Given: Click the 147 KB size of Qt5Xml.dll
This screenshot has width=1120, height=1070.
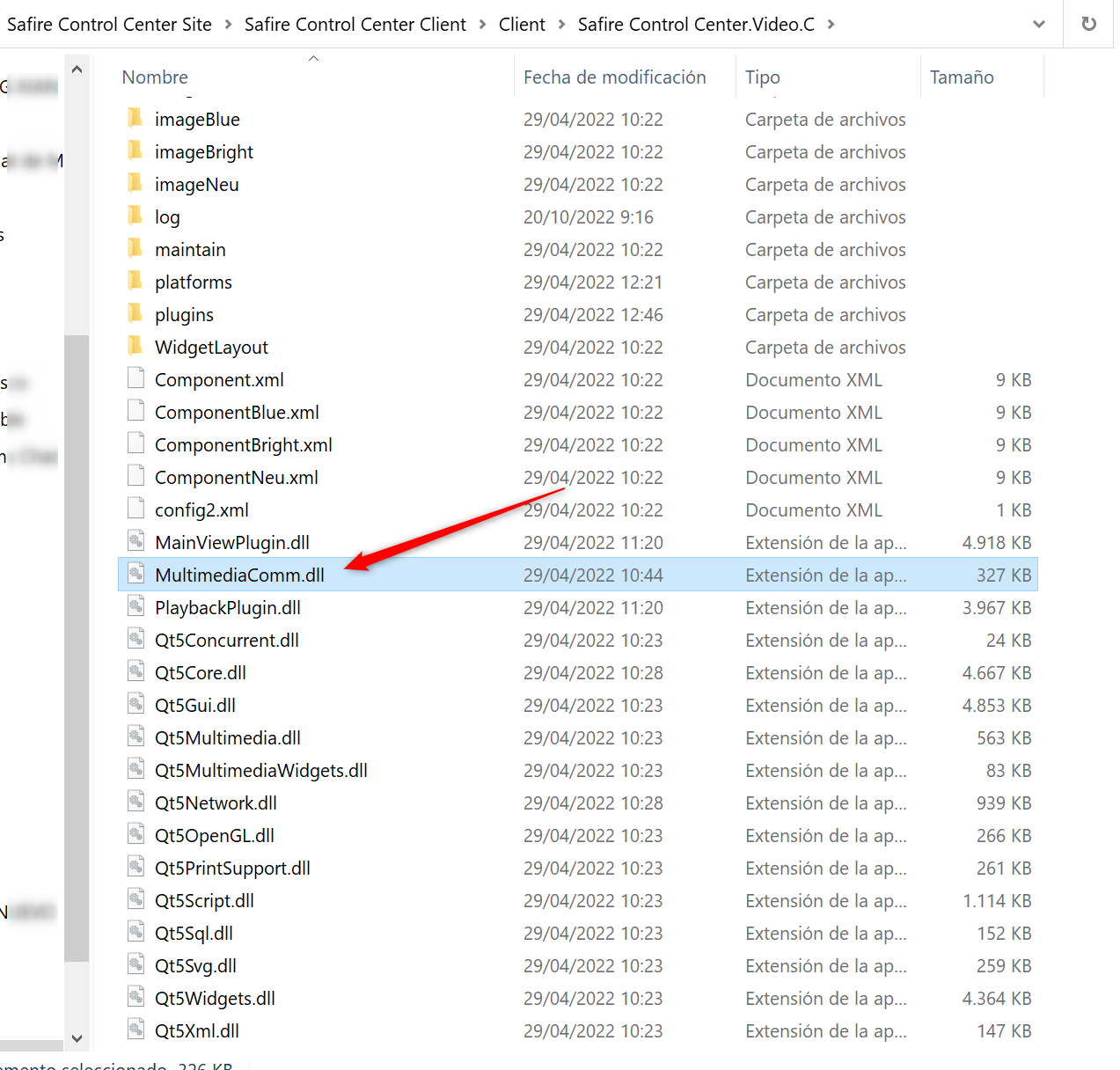Looking at the screenshot, I should 1004,1031.
